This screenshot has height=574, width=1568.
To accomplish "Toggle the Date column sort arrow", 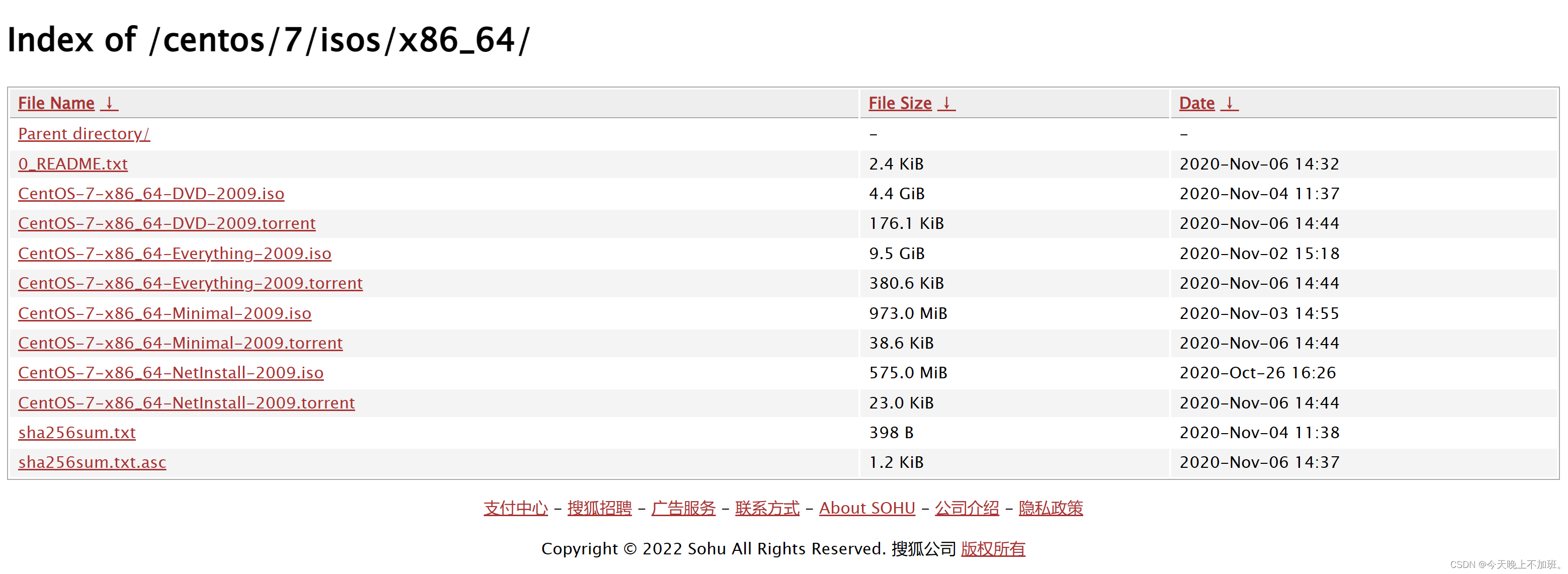I will (x=1230, y=105).
